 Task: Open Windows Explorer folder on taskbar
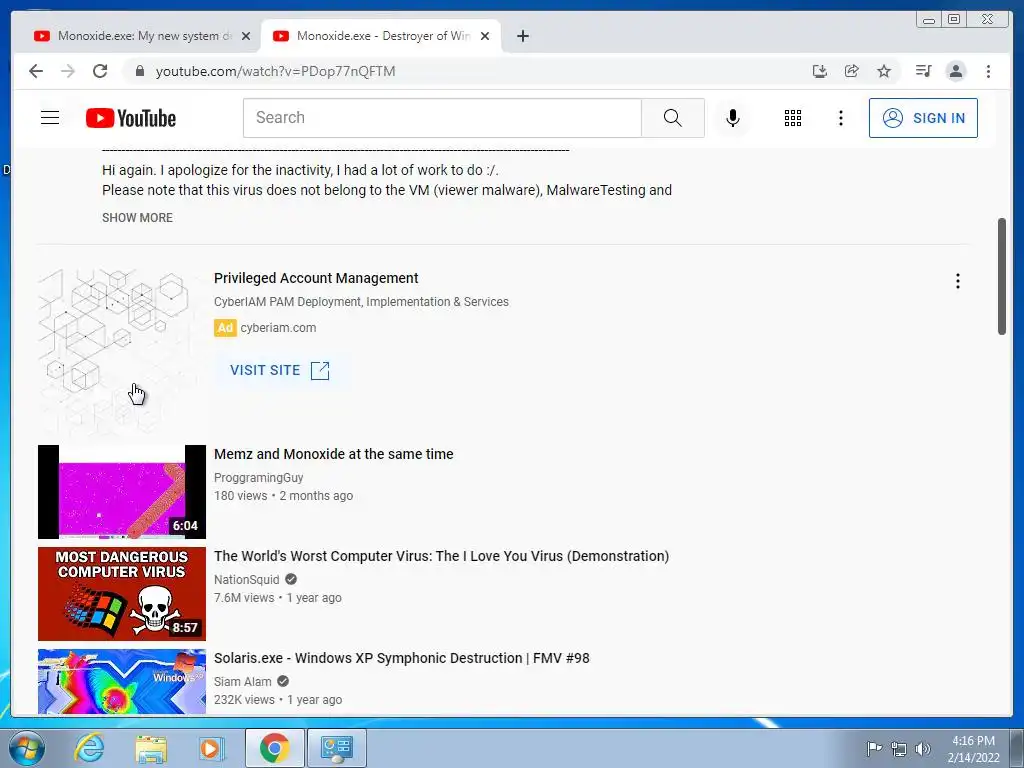click(x=151, y=748)
